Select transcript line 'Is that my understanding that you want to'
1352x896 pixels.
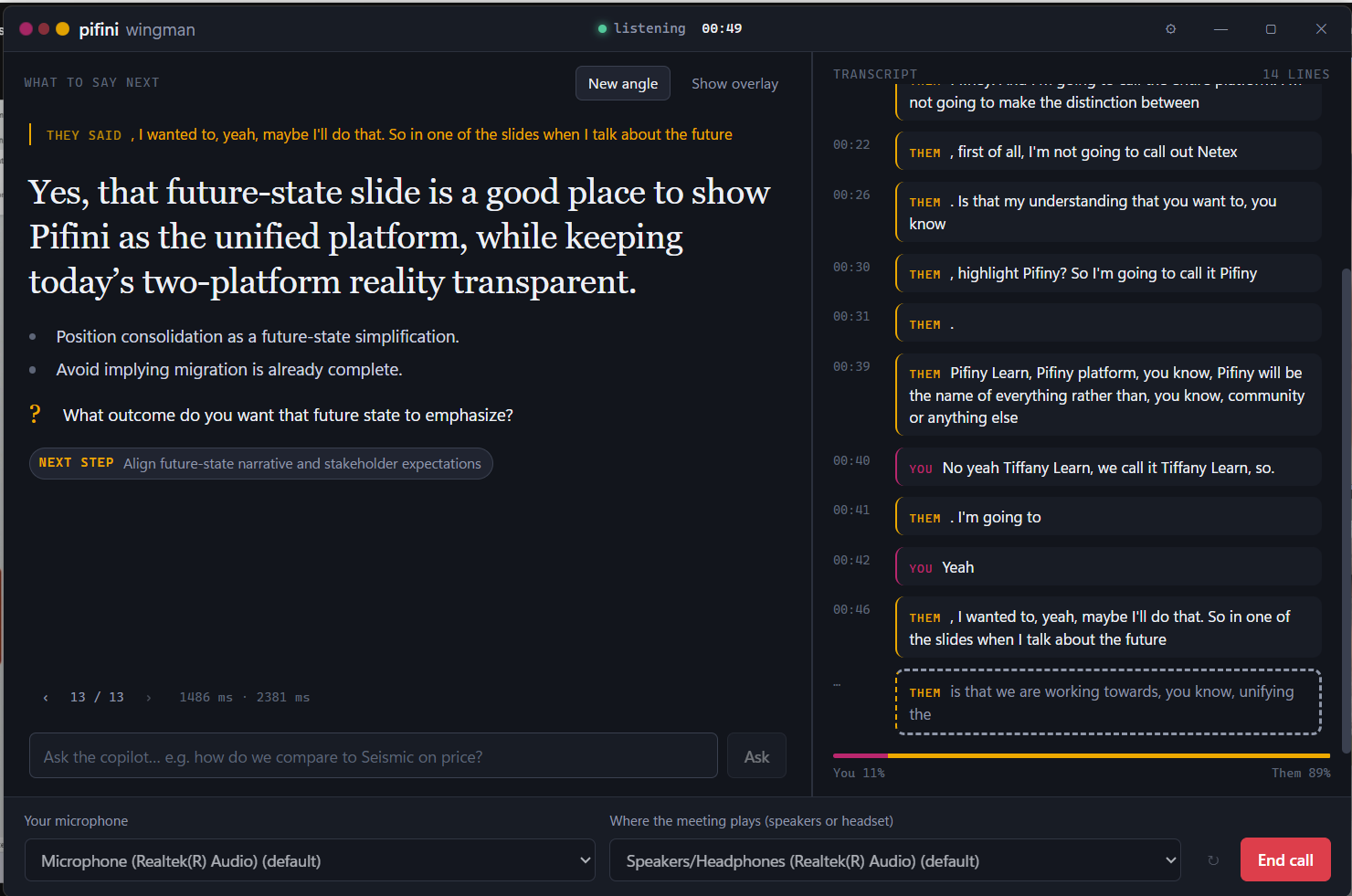pyautogui.click(x=1109, y=212)
